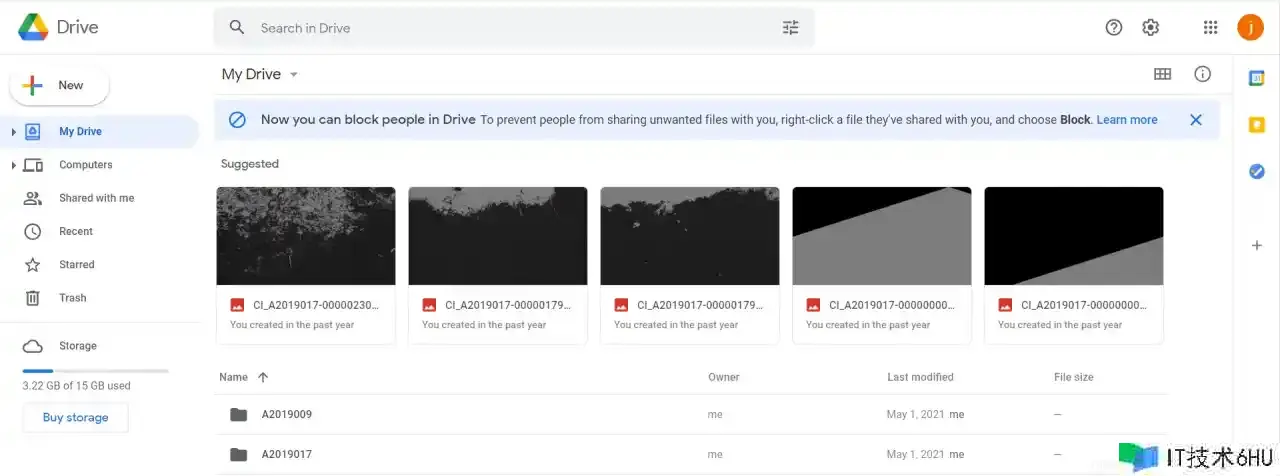Click the plus icon for add-ons
The width and height of the screenshot is (1280, 476).
(1257, 245)
